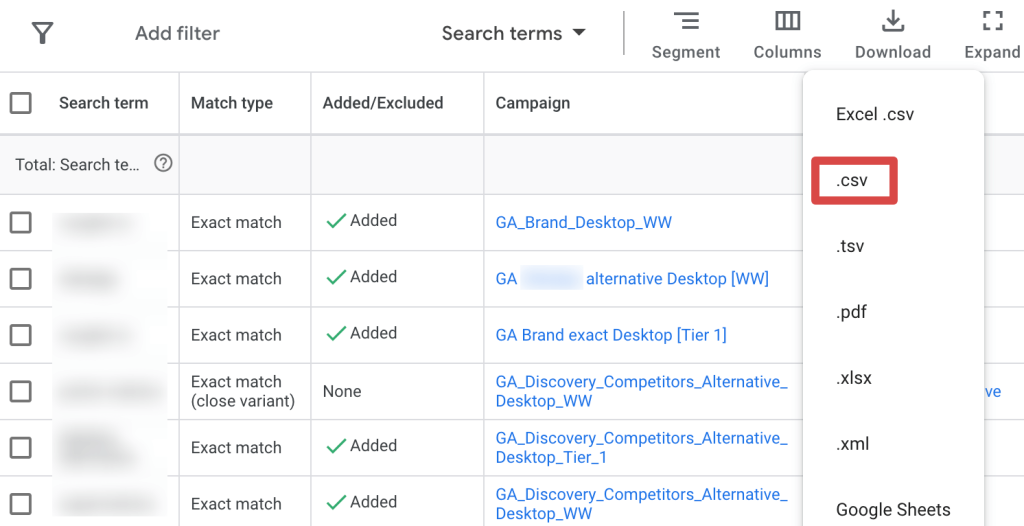Screen dimensions: 1024x526
Task: Click the filter funnel icon
Action: click(x=42, y=33)
